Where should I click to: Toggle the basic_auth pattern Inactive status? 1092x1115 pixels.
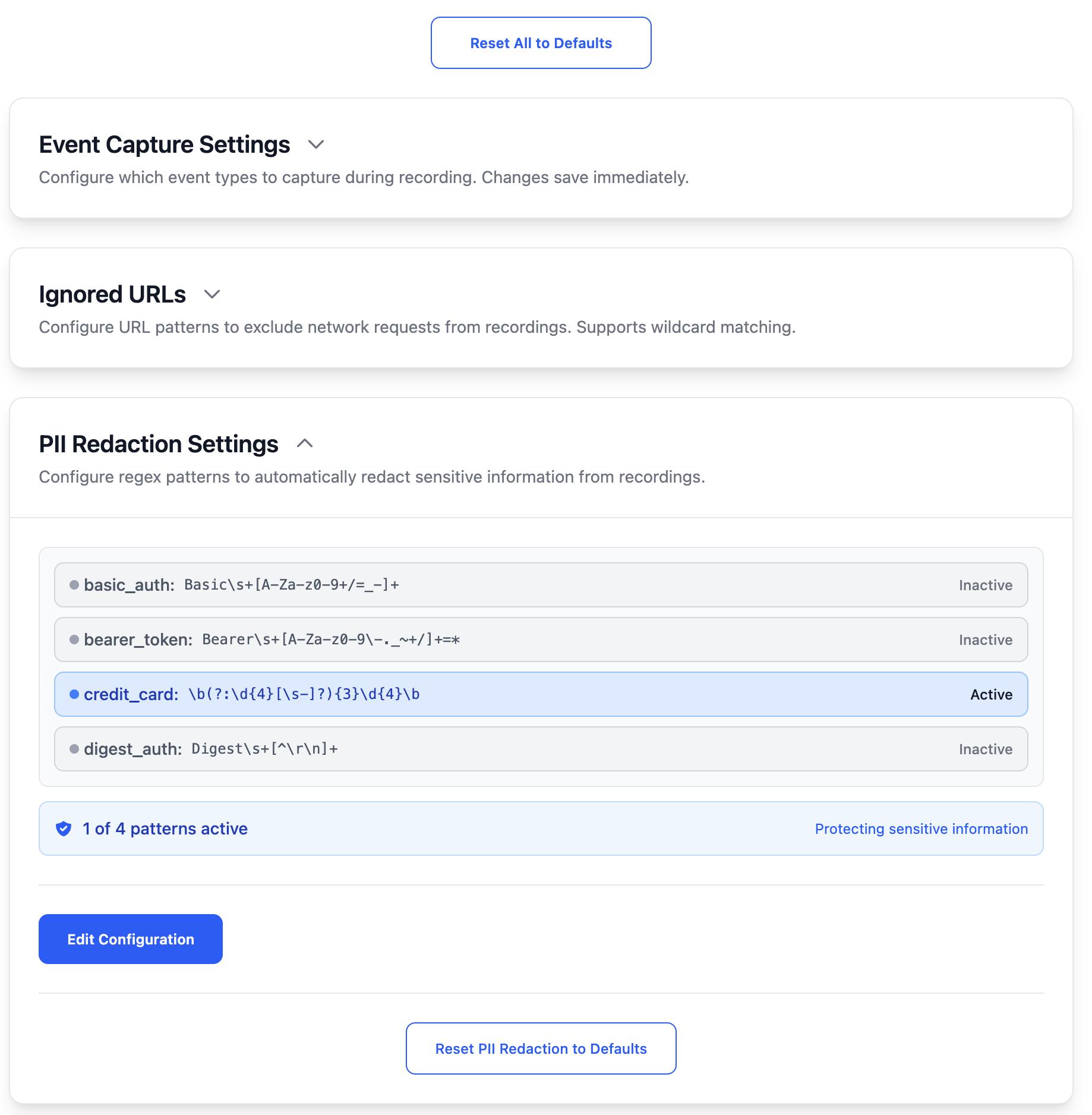click(985, 585)
